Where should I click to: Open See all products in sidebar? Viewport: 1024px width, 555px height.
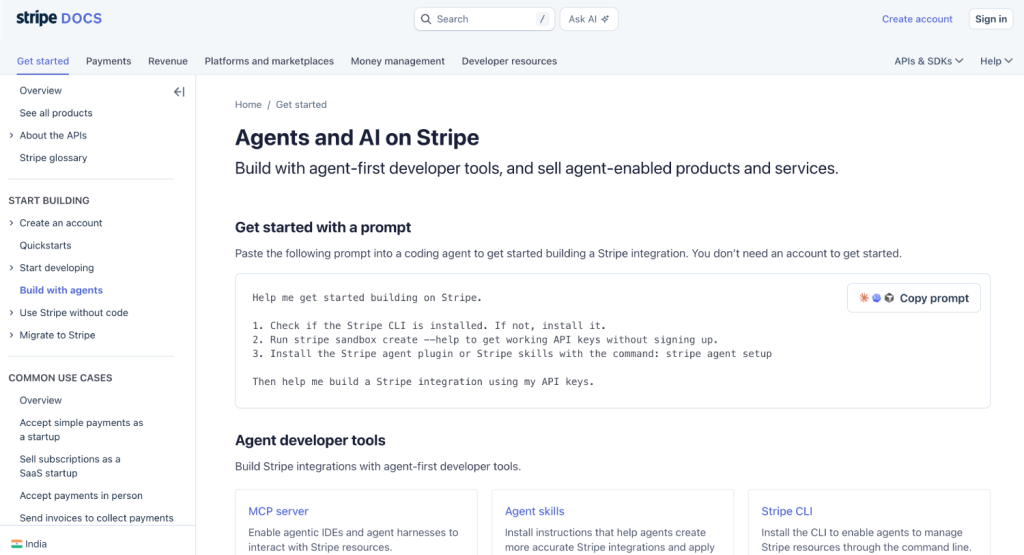click(56, 113)
